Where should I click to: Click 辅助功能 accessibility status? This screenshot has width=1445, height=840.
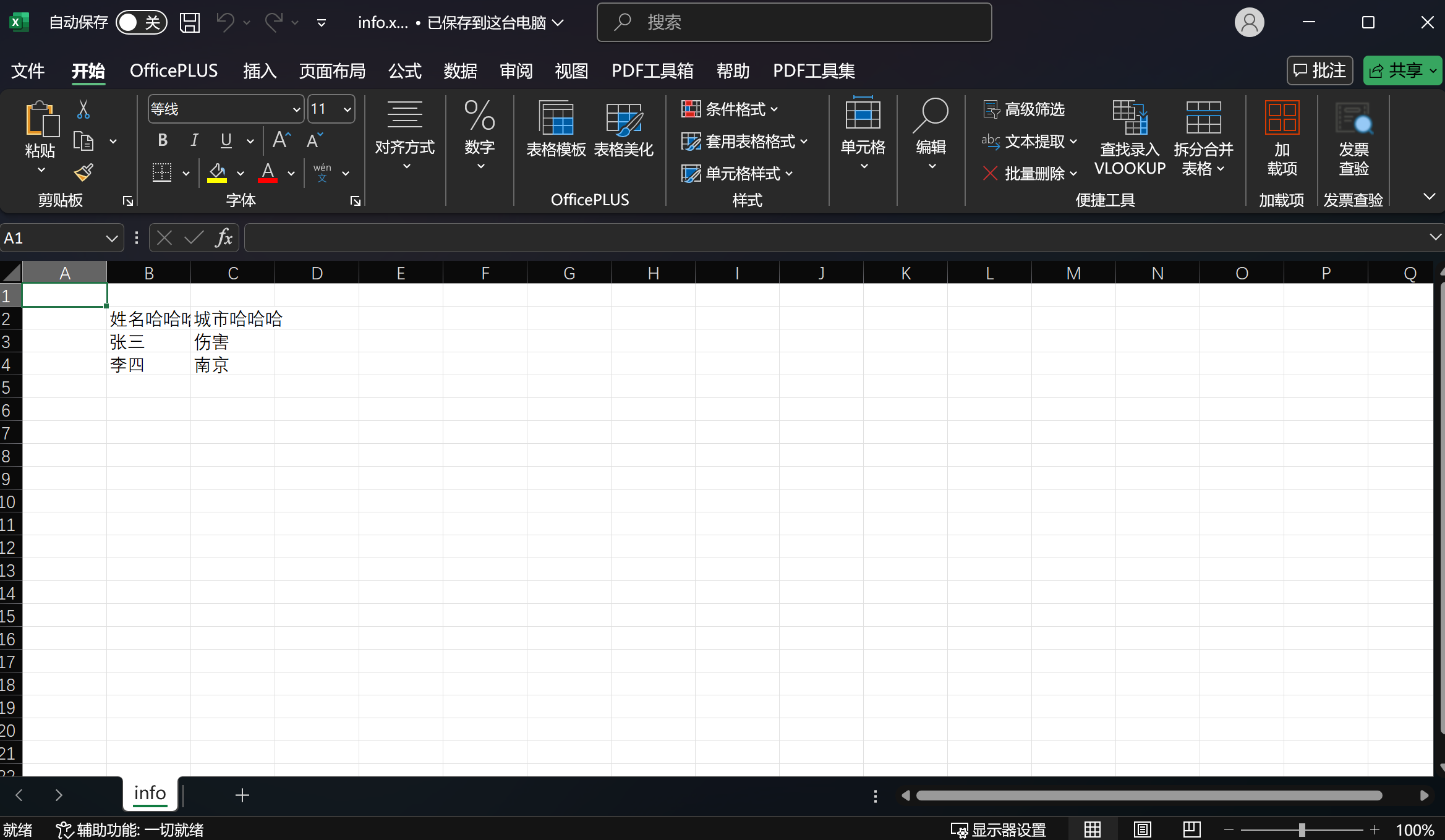(130, 829)
